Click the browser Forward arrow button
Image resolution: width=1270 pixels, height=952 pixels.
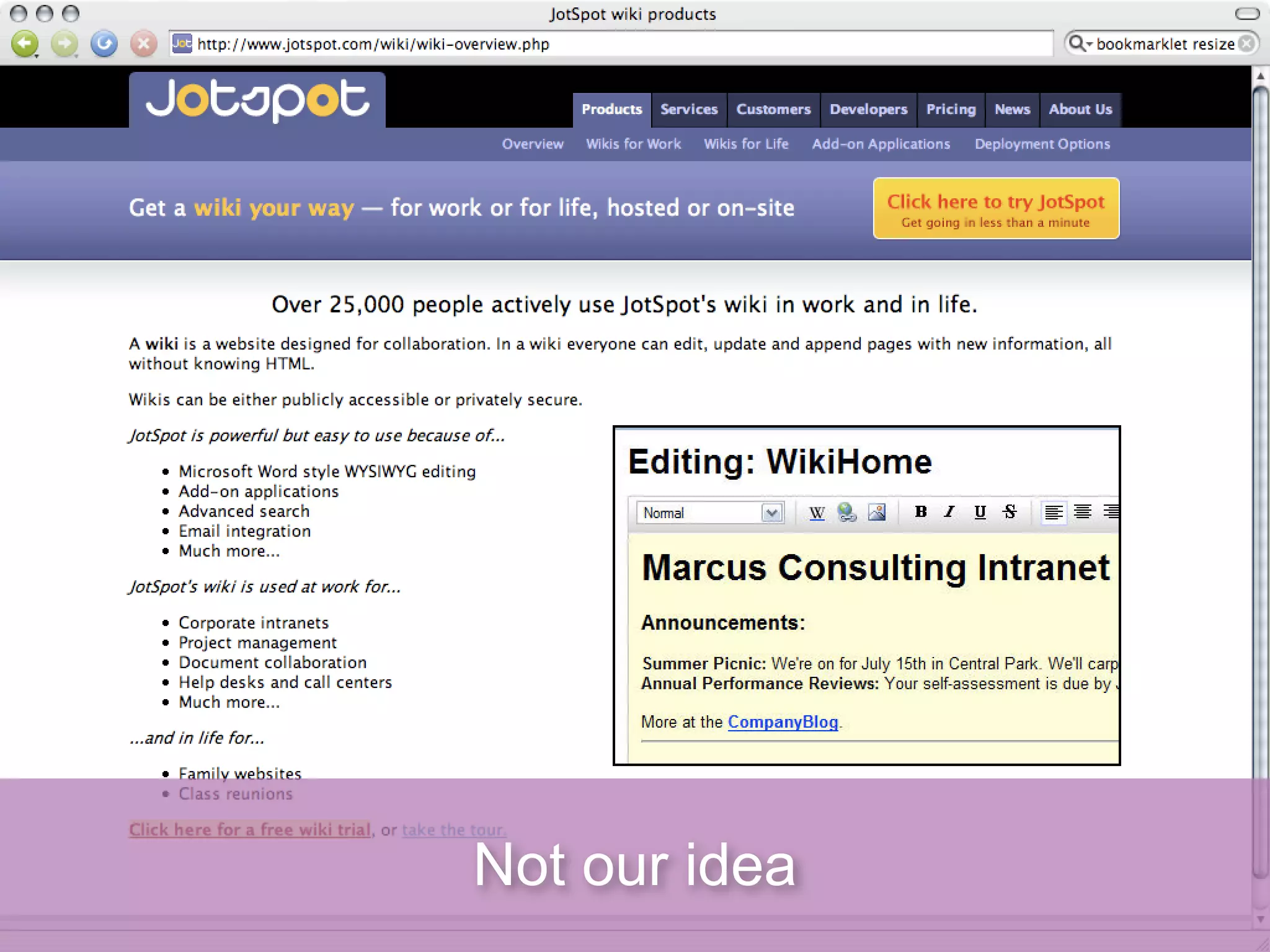click(x=64, y=44)
